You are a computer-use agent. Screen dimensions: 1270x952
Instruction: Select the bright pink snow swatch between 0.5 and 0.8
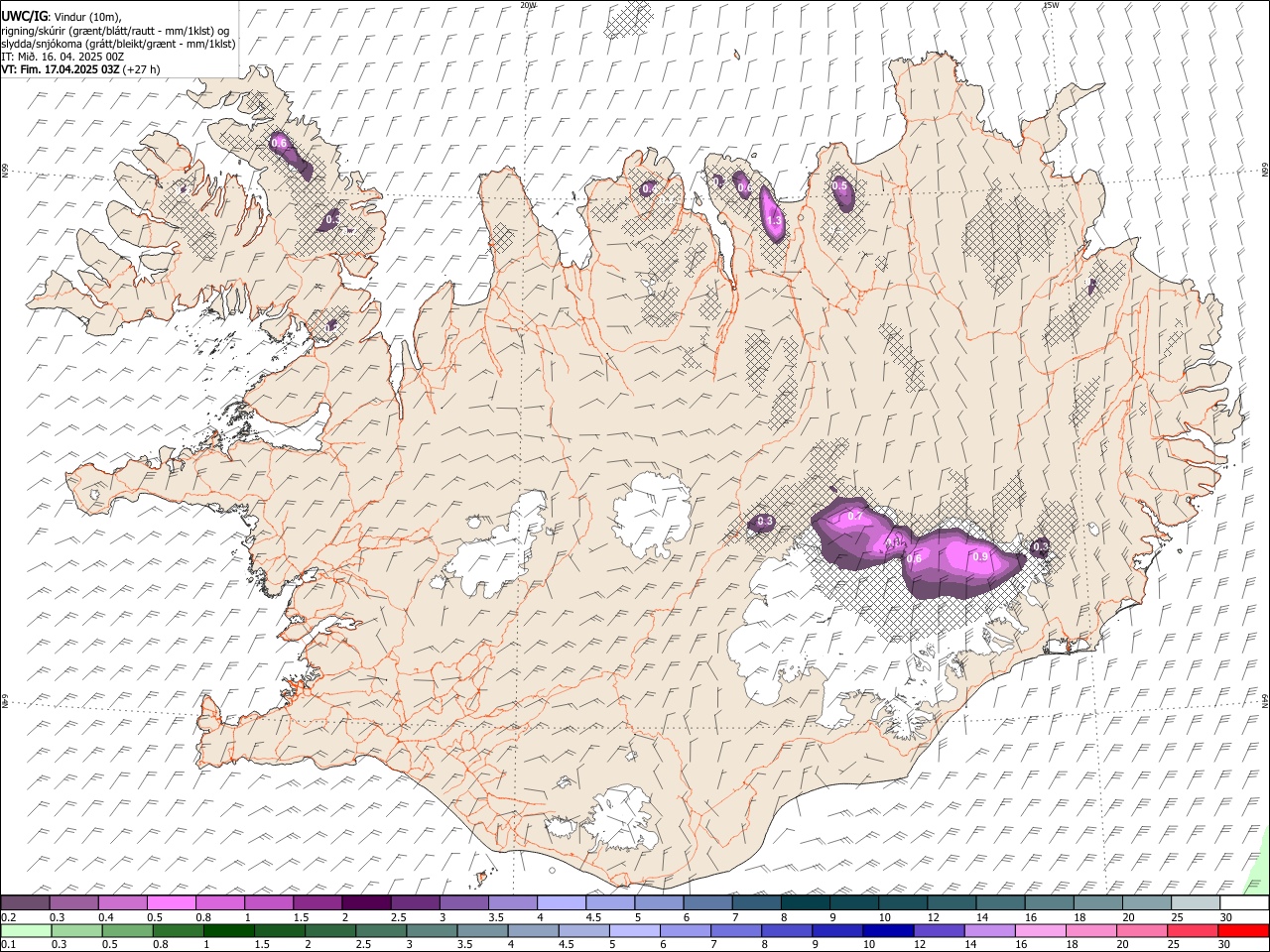tap(172, 902)
